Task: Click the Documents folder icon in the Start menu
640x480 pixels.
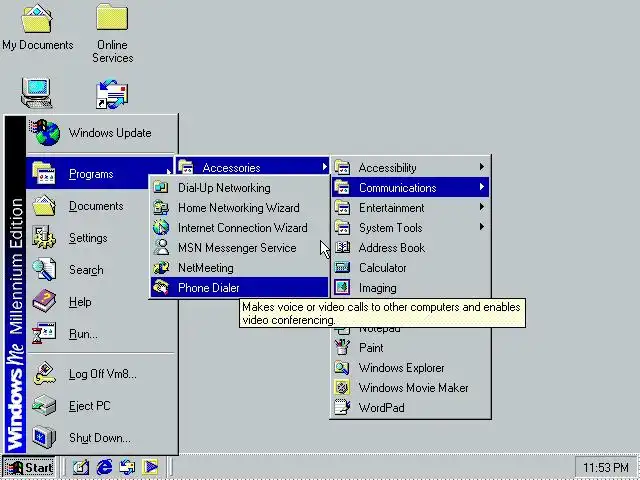Action: pyautogui.click(x=44, y=205)
